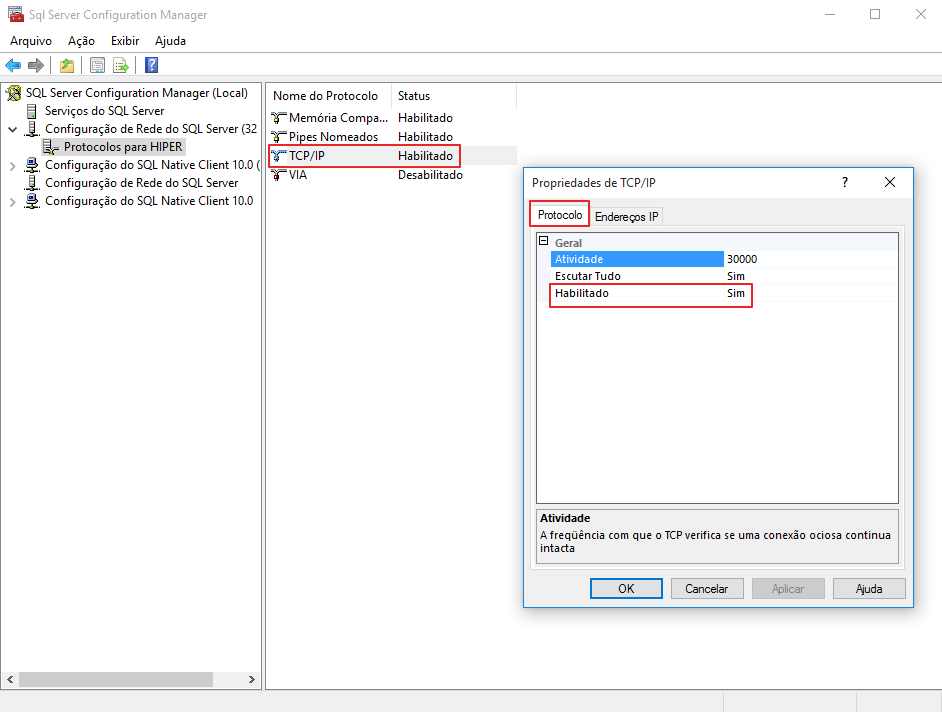The width and height of the screenshot is (942, 712).
Task: Open the Properties toolbar icon
Action: coord(97,66)
